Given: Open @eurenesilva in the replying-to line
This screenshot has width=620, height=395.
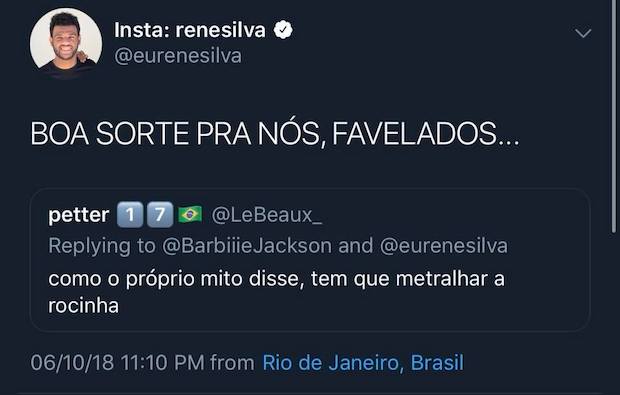Looking at the screenshot, I should [x=444, y=246].
